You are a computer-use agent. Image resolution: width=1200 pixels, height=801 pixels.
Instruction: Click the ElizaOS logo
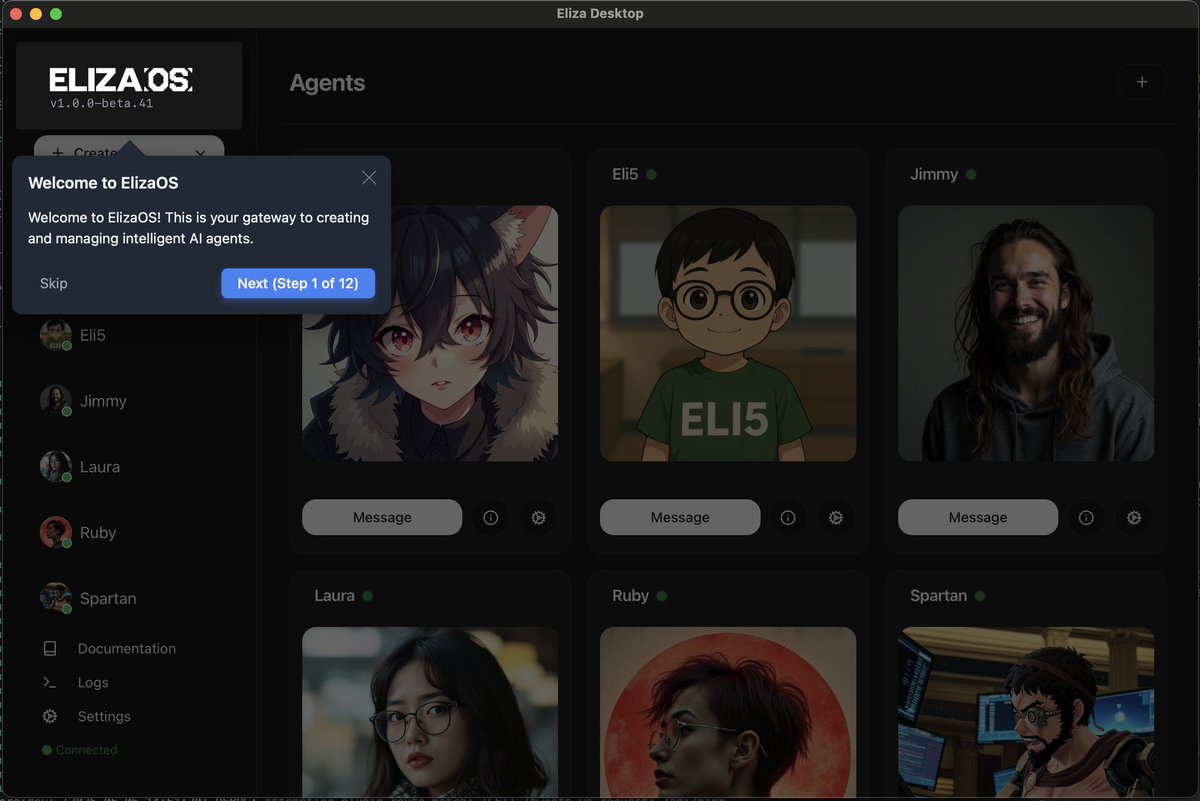tap(121, 79)
